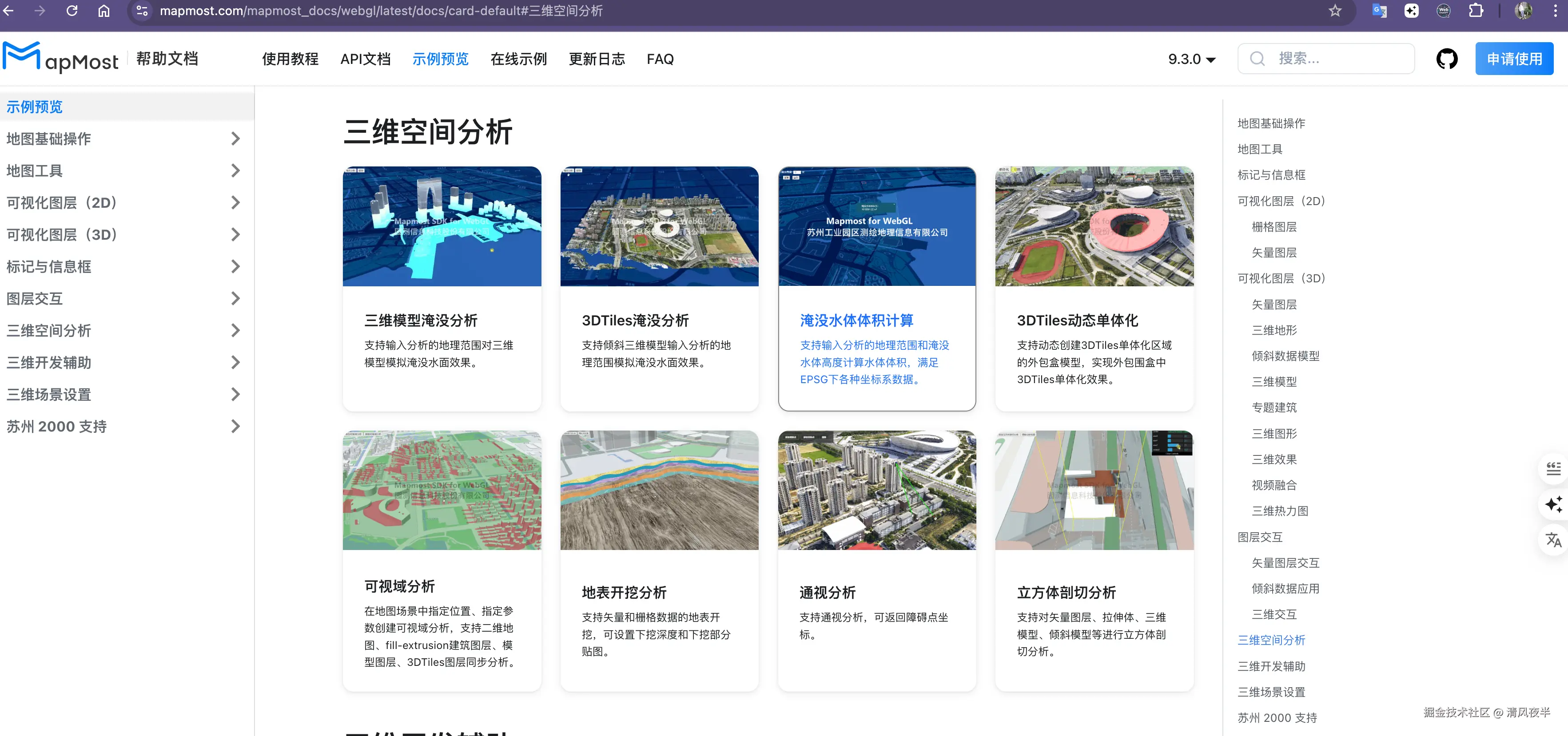Expand 地图基础操作 sidebar section
The height and width of the screenshot is (736, 1568).
click(x=235, y=138)
